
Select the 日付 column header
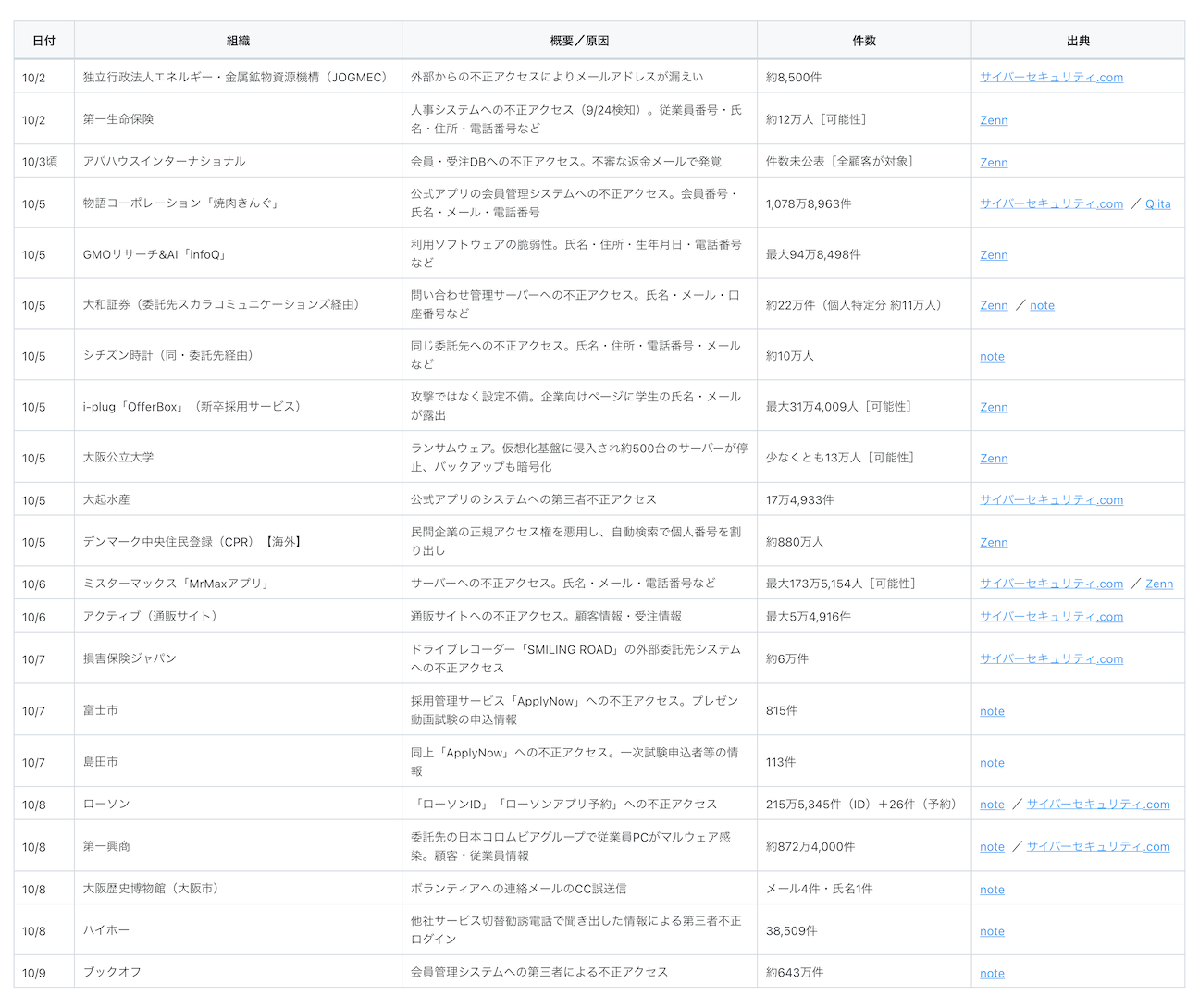44,41
